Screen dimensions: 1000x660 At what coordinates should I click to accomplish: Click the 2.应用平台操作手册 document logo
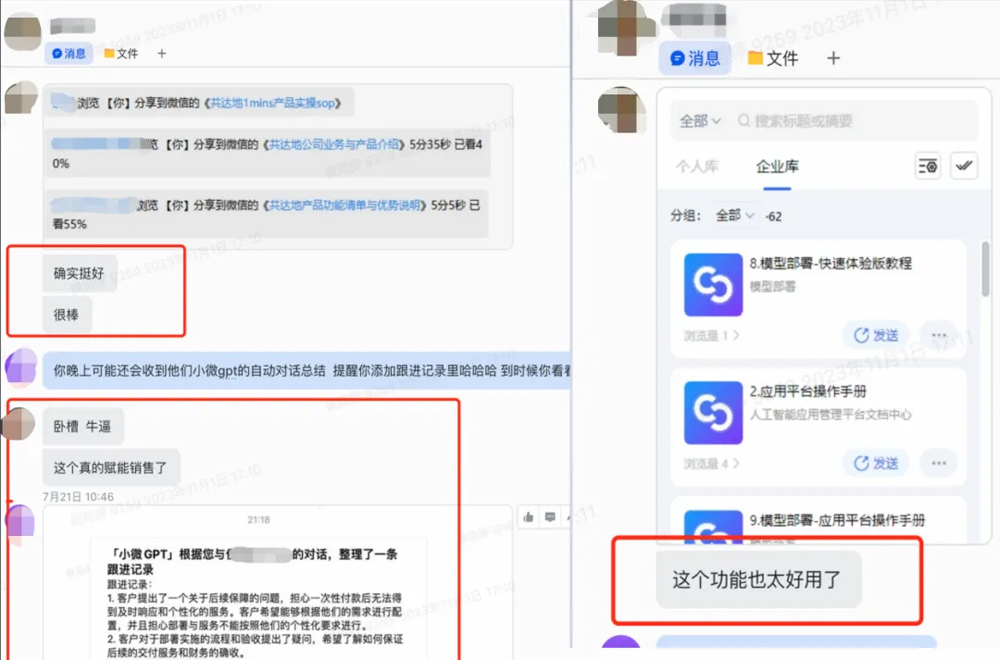click(713, 413)
